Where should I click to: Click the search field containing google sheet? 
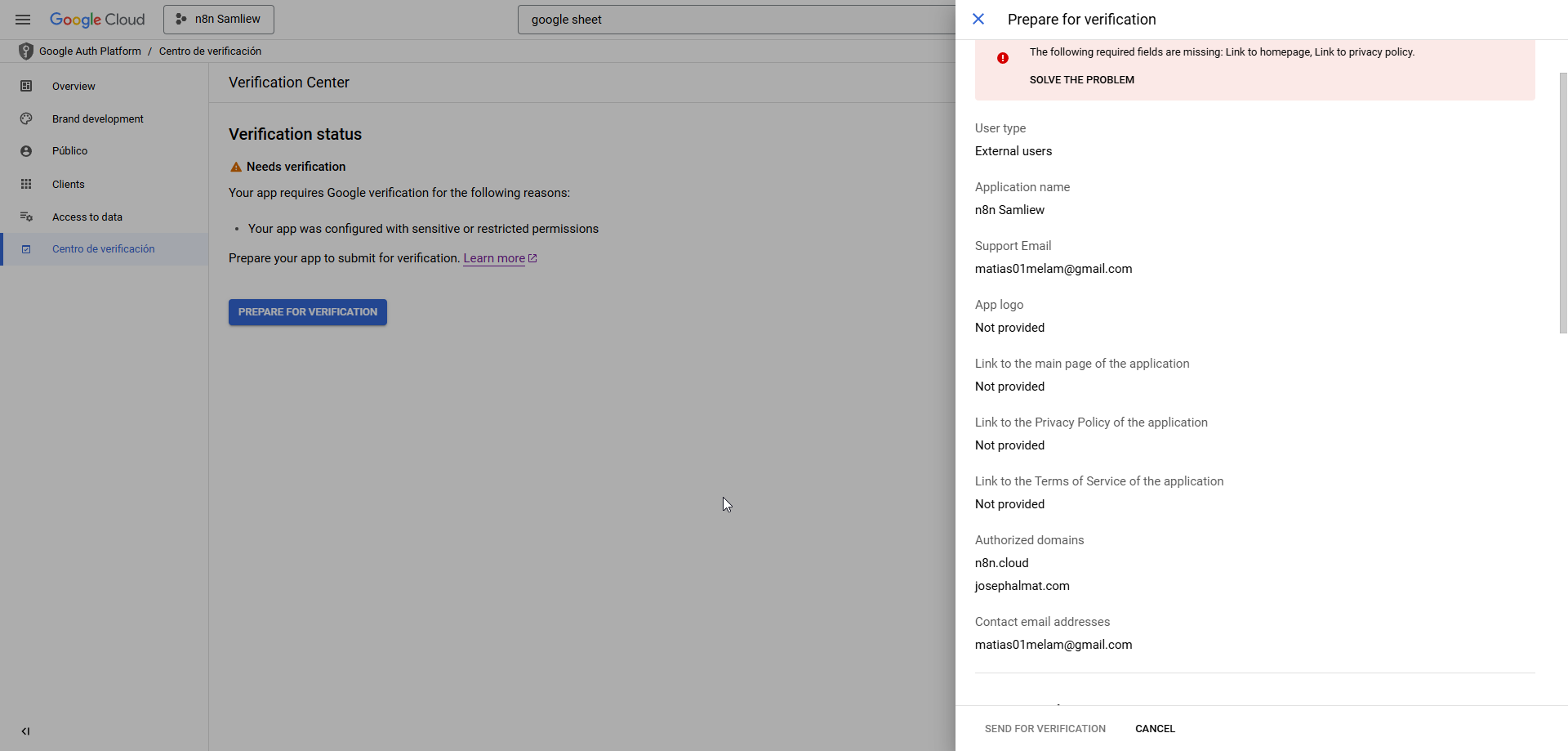[x=737, y=20]
